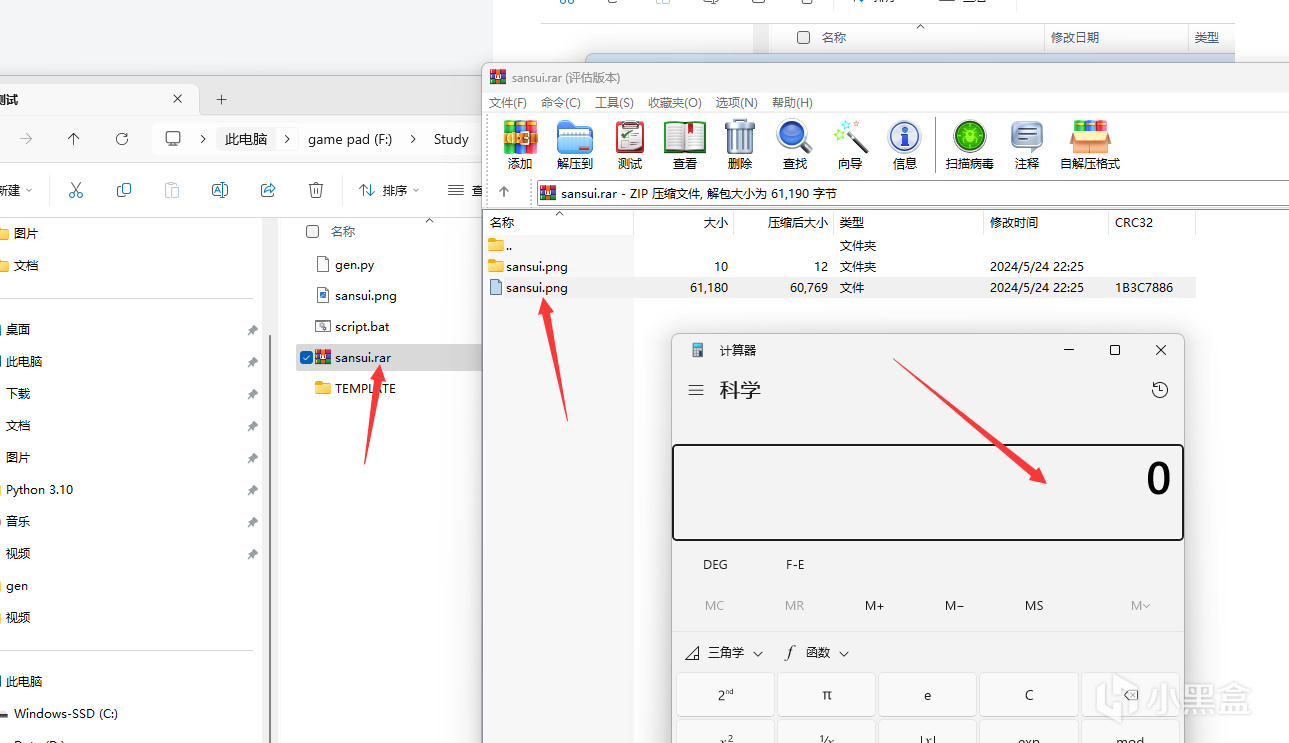Viewport: 1289px width, 743px height.
Task: Select gen.py in File Explorer
Action: pos(354,265)
